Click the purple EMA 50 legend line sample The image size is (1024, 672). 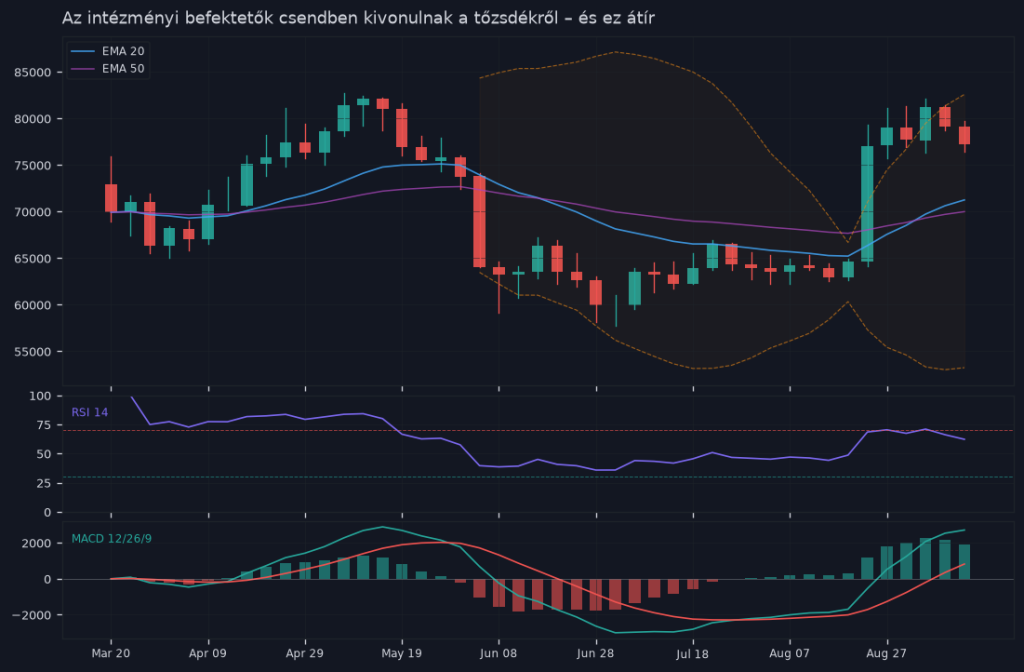pos(83,69)
